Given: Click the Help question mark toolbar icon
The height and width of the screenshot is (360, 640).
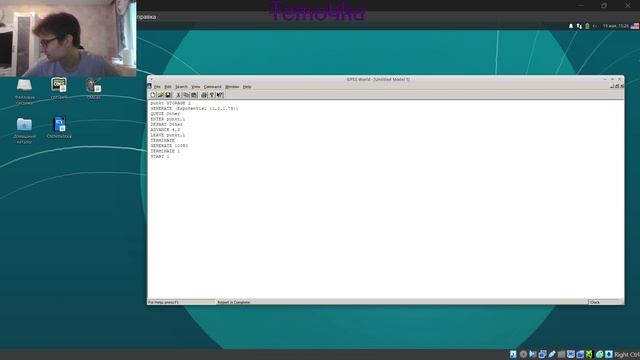Looking at the screenshot, I should 212,95.
